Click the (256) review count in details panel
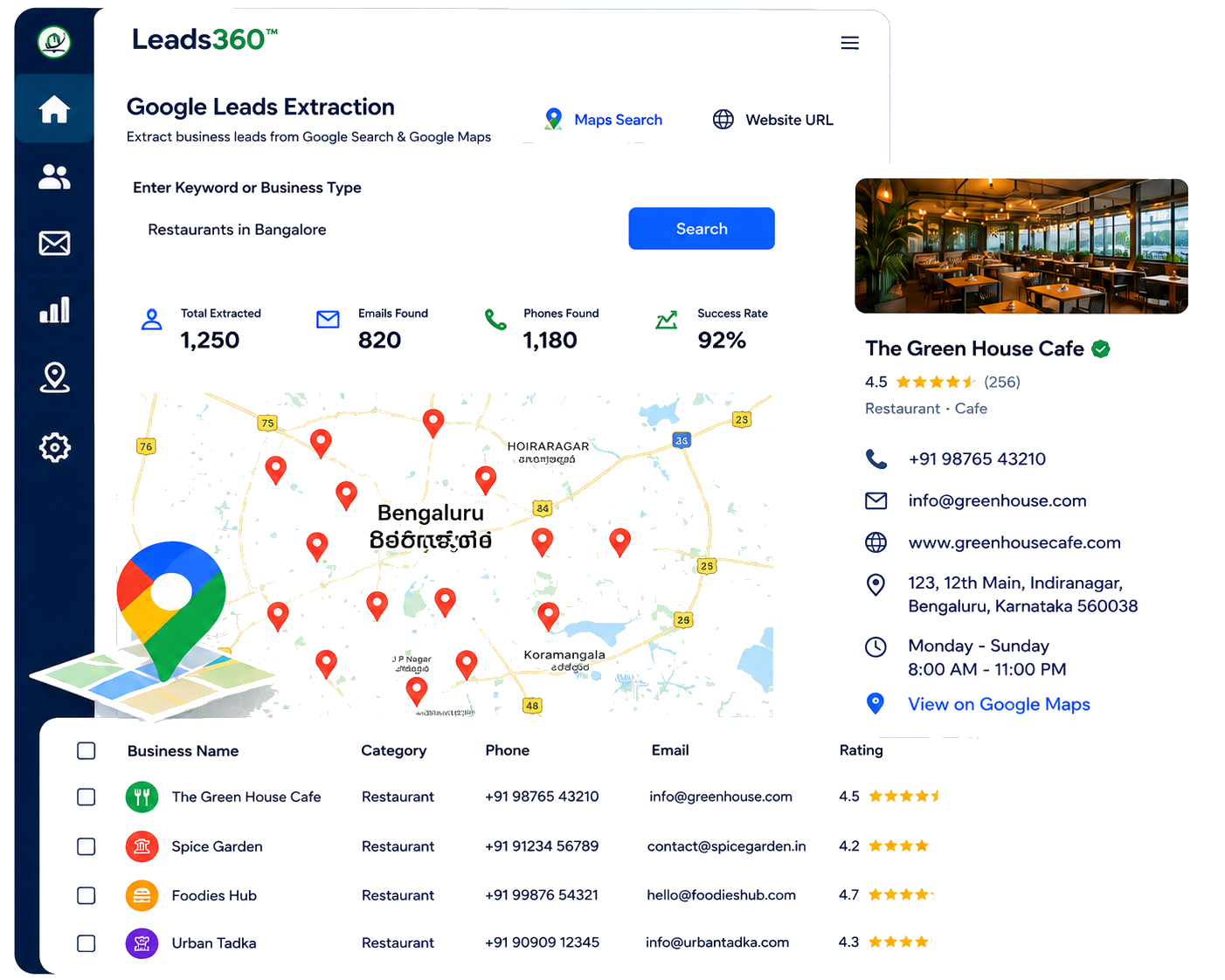Viewport: 1225px width, 980px height. (x=1002, y=382)
